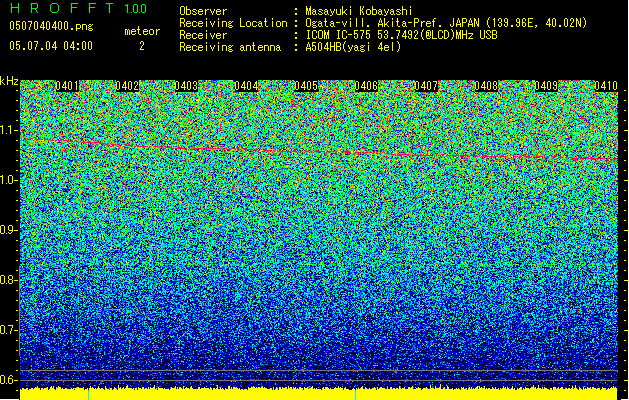Image resolution: width=629 pixels, height=400 pixels.
Task: Click the HROFFT 1.0.0 title text
Action: pos(78,8)
